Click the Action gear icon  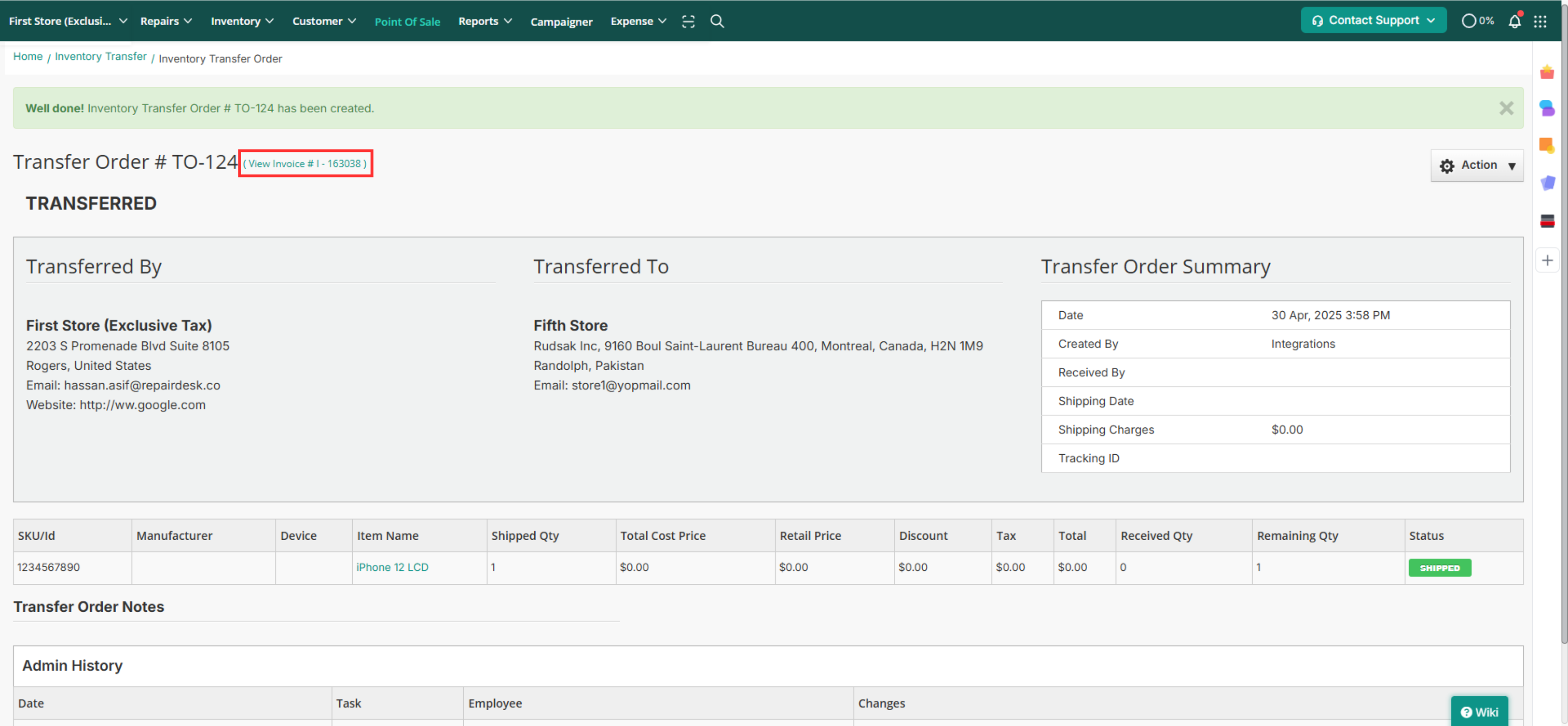pos(1446,166)
